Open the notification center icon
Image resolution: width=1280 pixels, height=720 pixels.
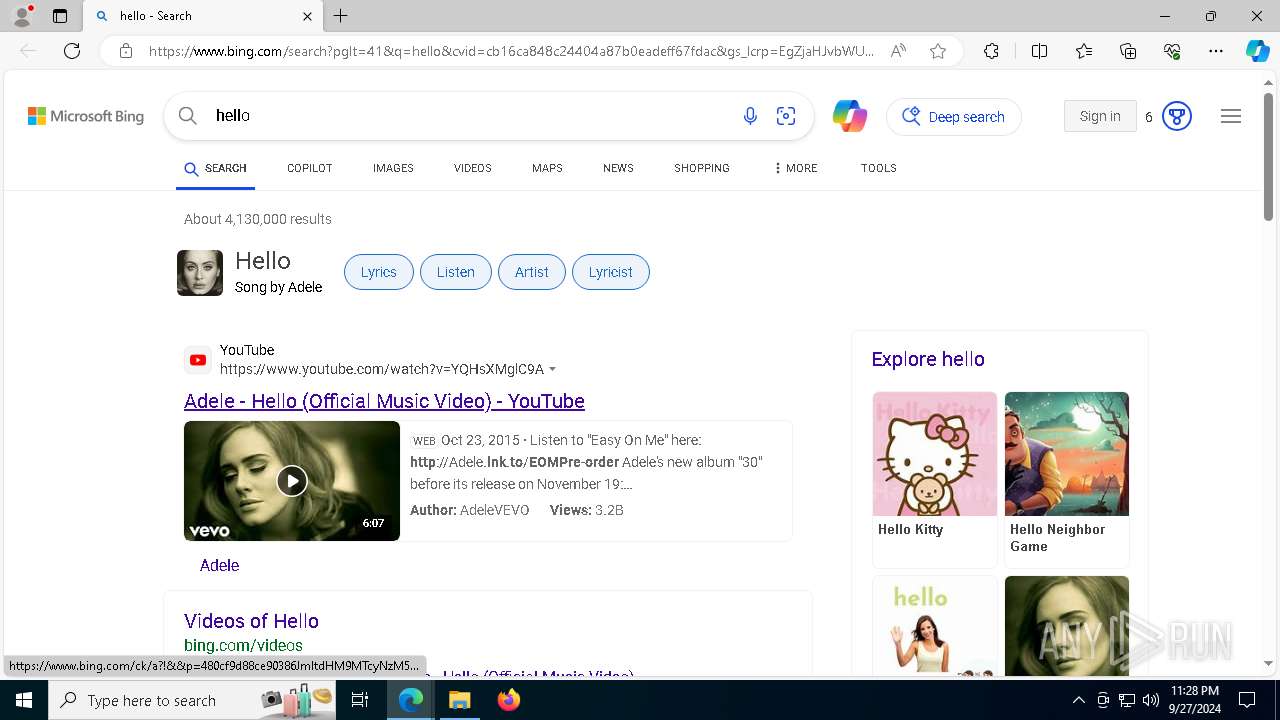(1247, 700)
